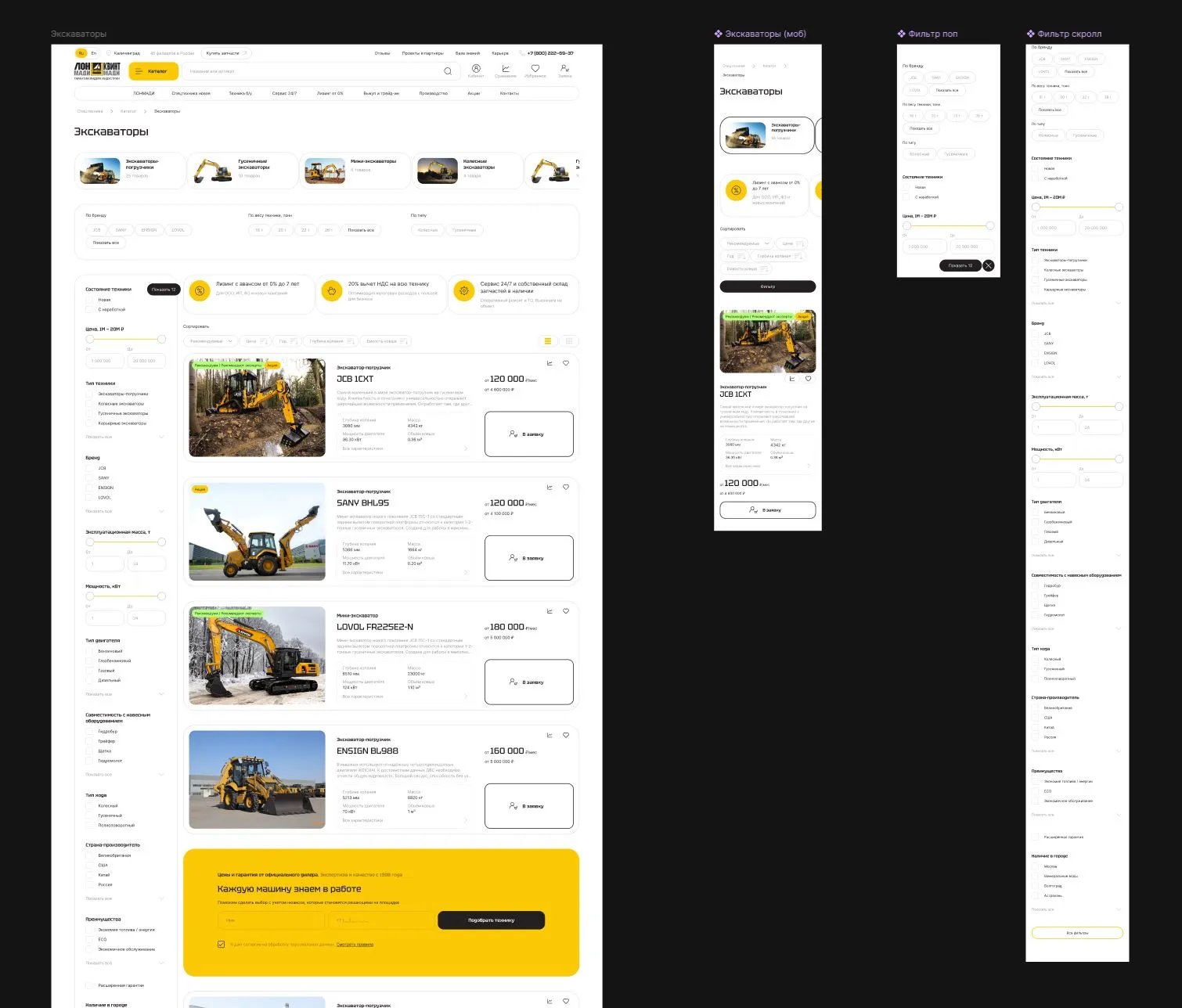Add JCB 1CXT to favorites in desktop frame

(566, 363)
